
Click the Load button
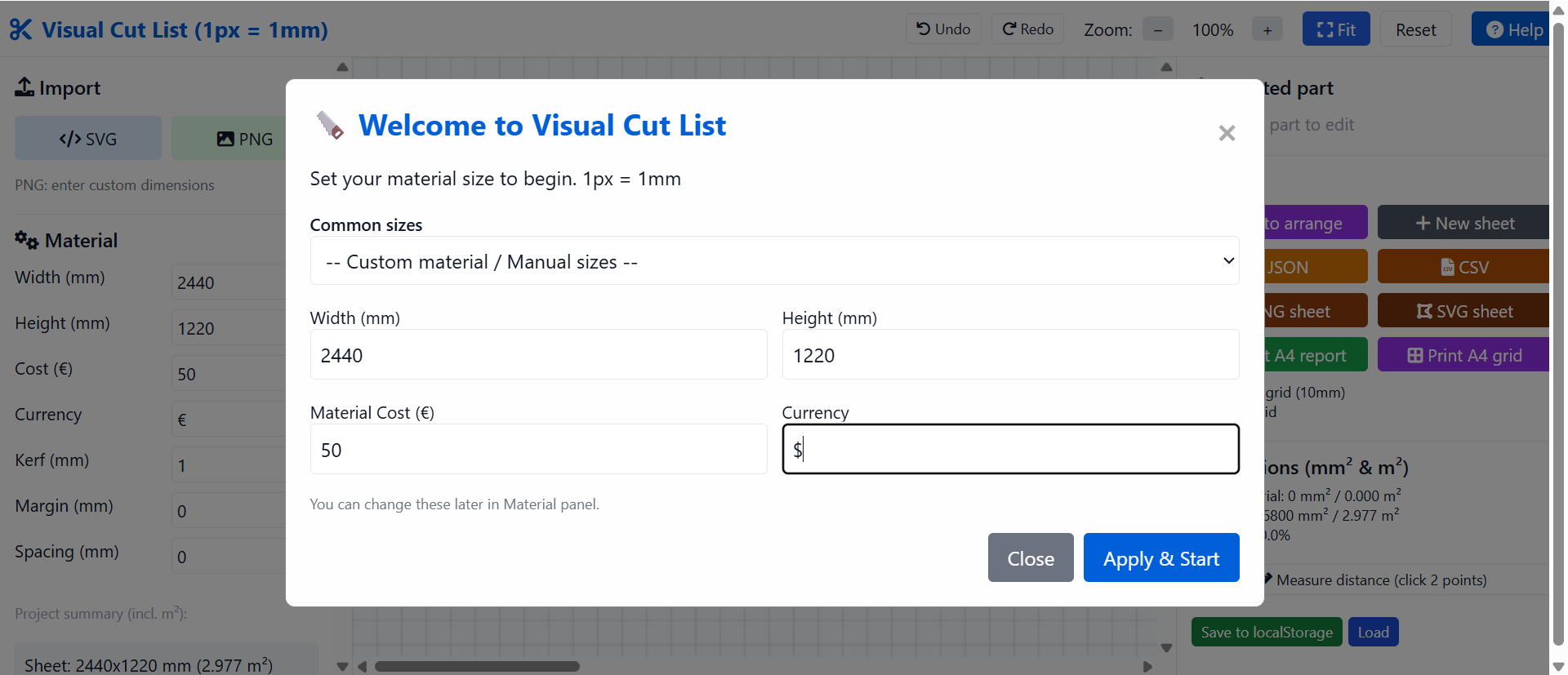click(x=1373, y=632)
